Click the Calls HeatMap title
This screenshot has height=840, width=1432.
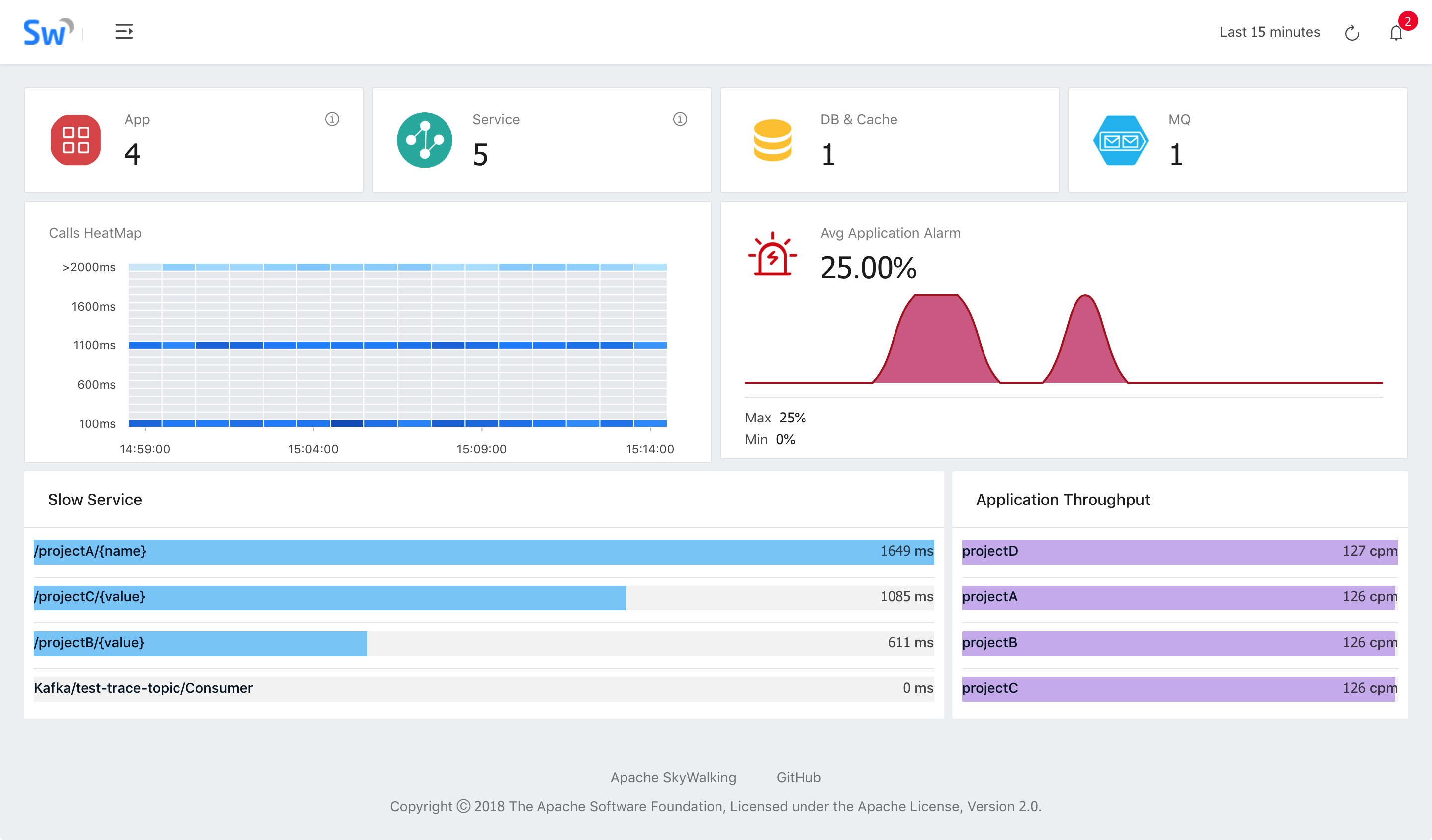click(x=95, y=233)
